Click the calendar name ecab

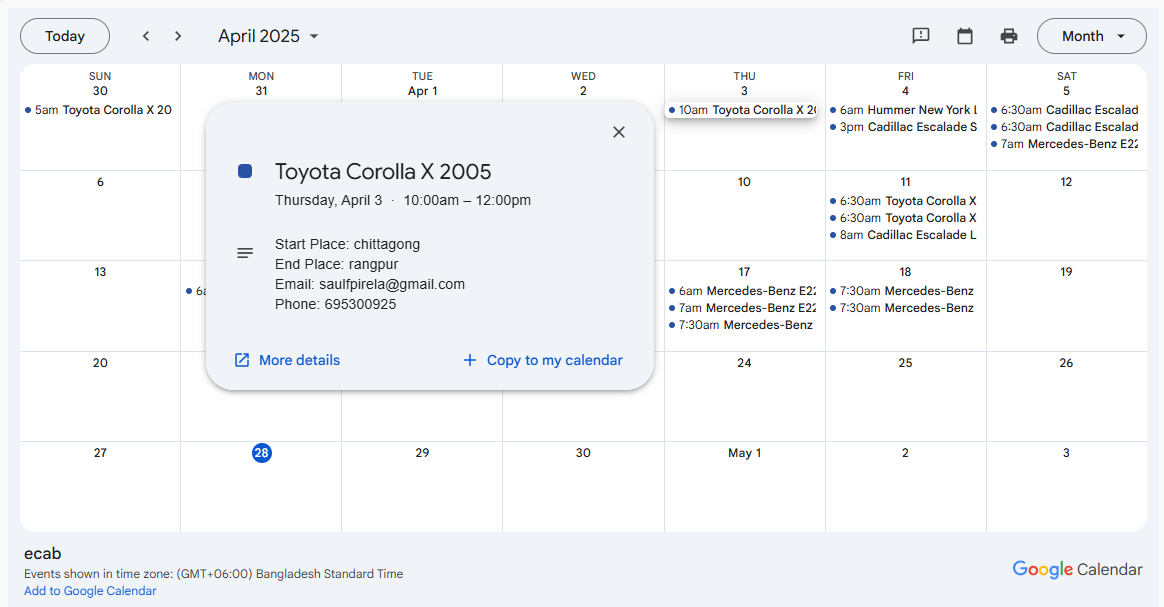tap(42, 554)
